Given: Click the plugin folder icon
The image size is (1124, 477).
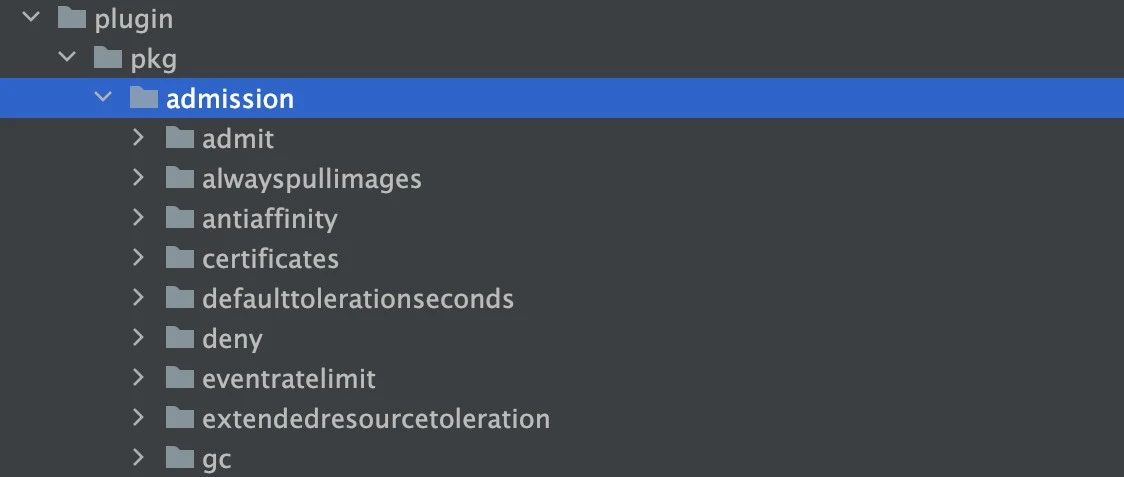Looking at the screenshot, I should tap(72, 18).
